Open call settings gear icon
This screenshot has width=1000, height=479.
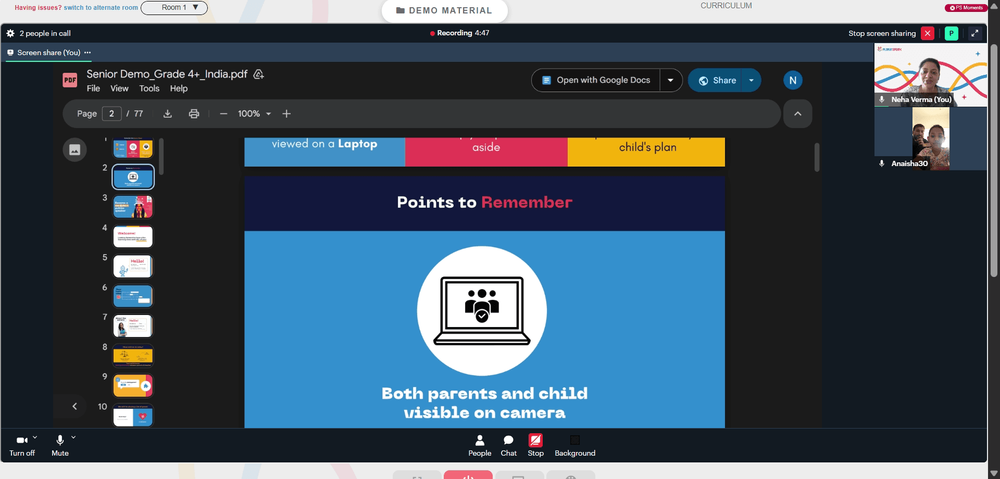pyautogui.click(x=10, y=33)
